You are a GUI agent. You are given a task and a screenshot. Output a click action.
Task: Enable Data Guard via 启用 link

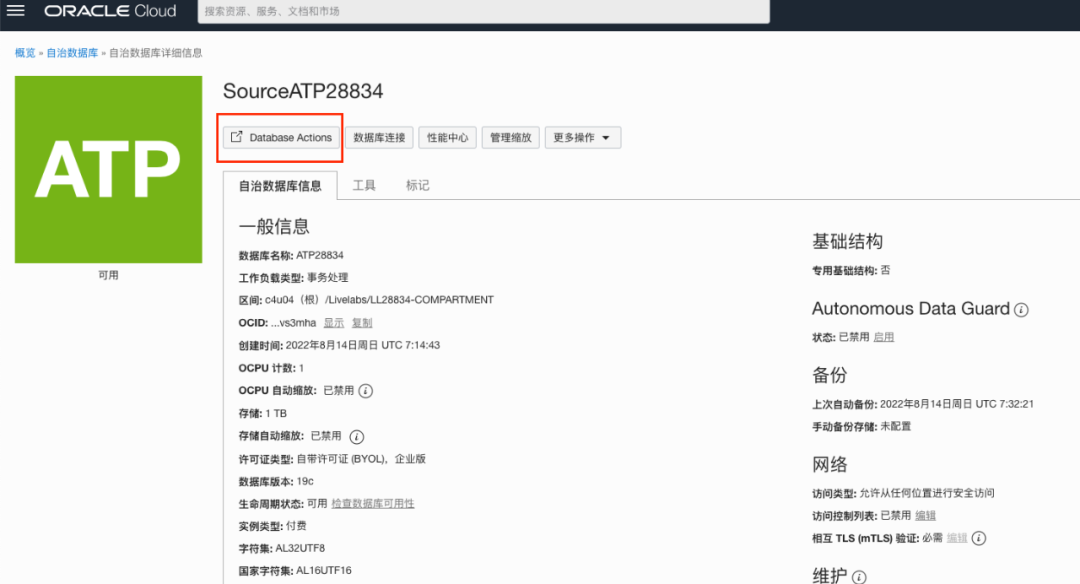point(884,337)
